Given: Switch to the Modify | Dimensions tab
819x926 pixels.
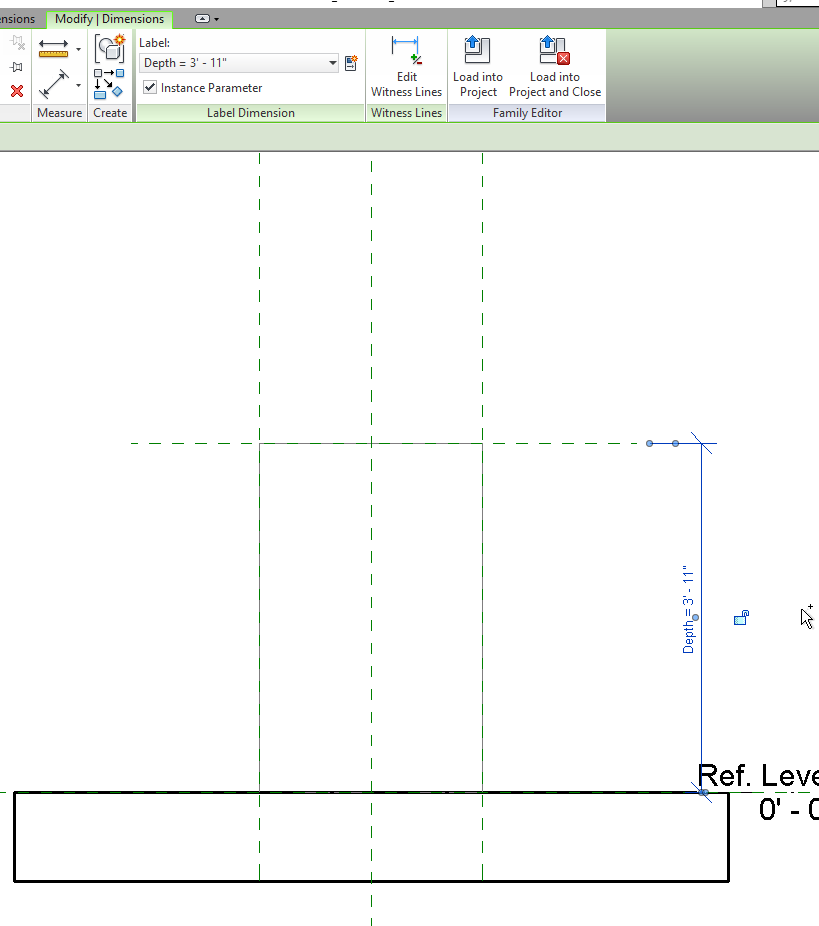Looking at the screenshot, I should pos(110,18).
